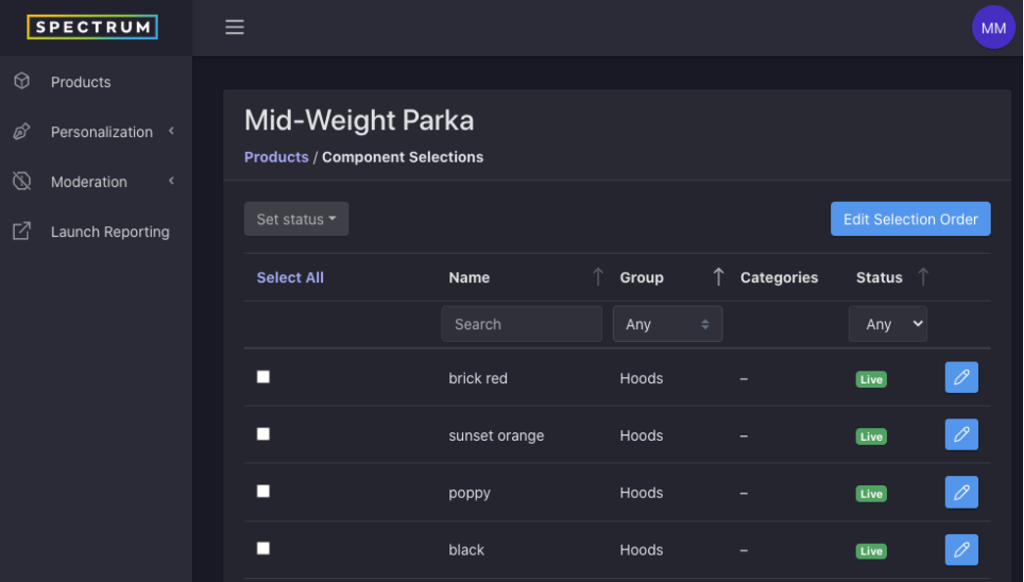
Task: Edit the sunset orange selection
Action: tap(961, 434)
